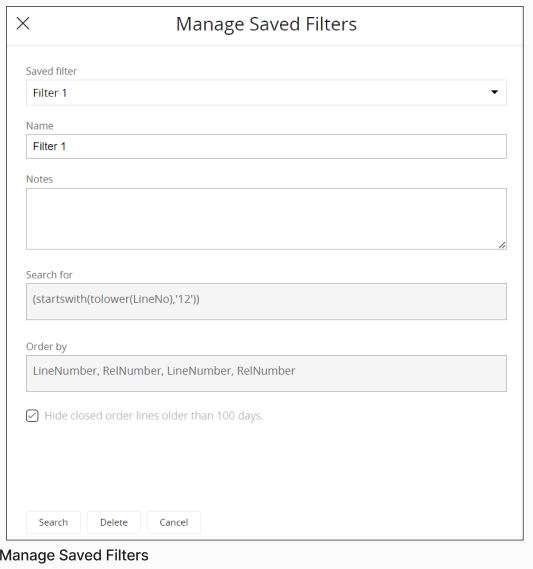
Task: Close the Manage Saved Filters dialog
Action: (23, 24)
